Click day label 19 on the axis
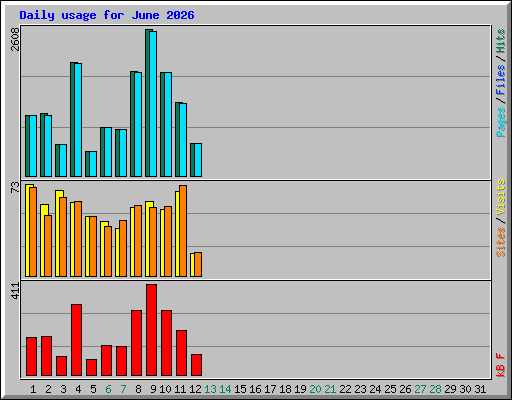The width and height of the screenshot is (512, 400). click(x=300, y=389)
